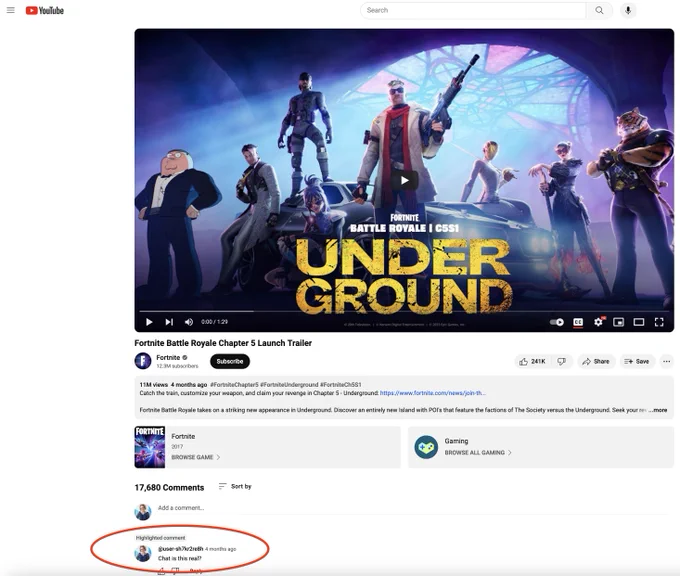Open the fortnite.com news link

[x=433, y=393]
